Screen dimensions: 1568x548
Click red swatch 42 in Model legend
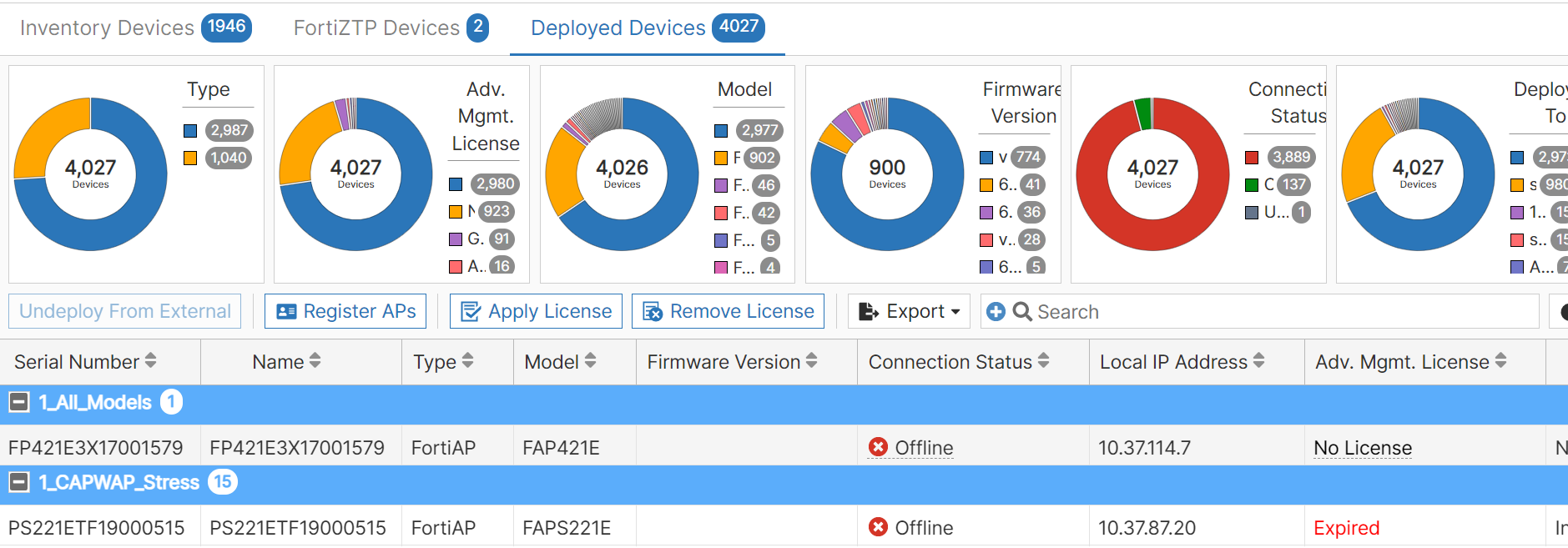pyautogui.click(x=721, y=213)
